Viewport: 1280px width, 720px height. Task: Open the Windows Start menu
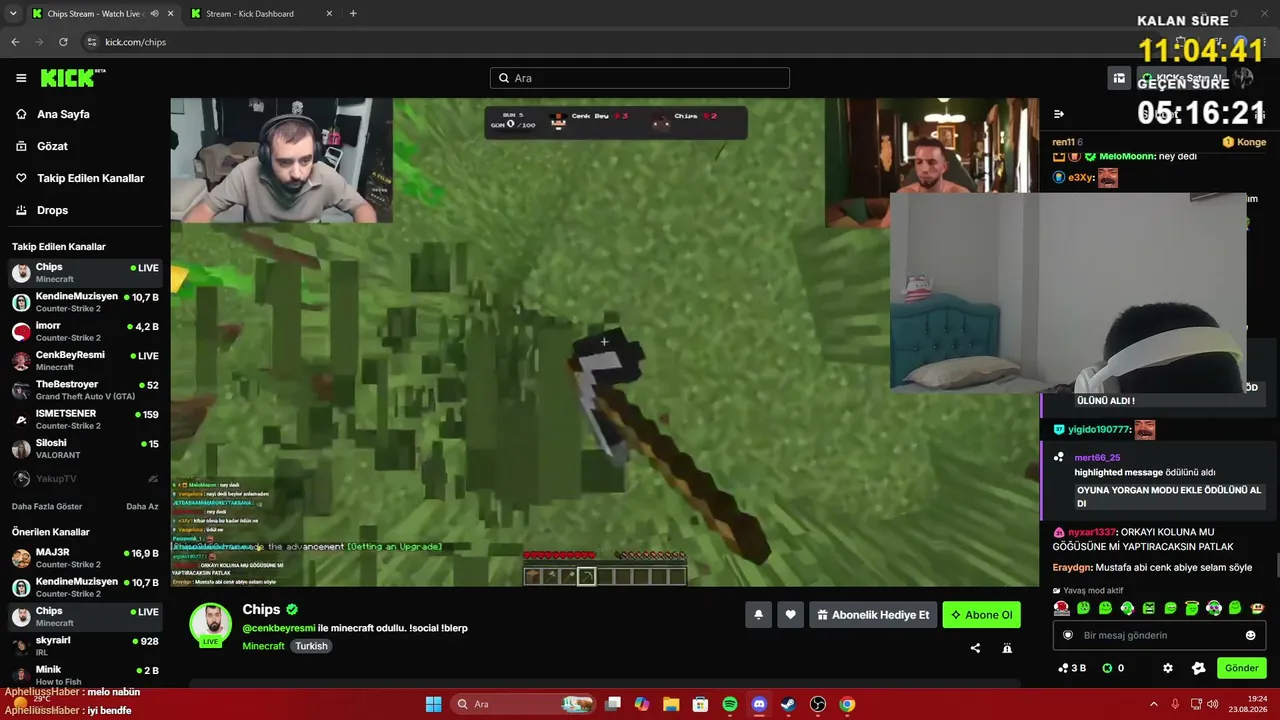tap(433, 704)
